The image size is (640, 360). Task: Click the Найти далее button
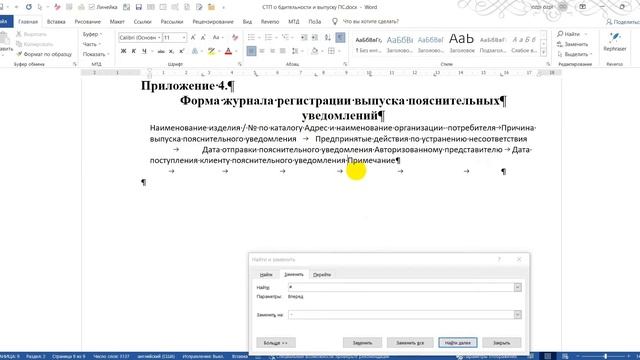(458, 343)
